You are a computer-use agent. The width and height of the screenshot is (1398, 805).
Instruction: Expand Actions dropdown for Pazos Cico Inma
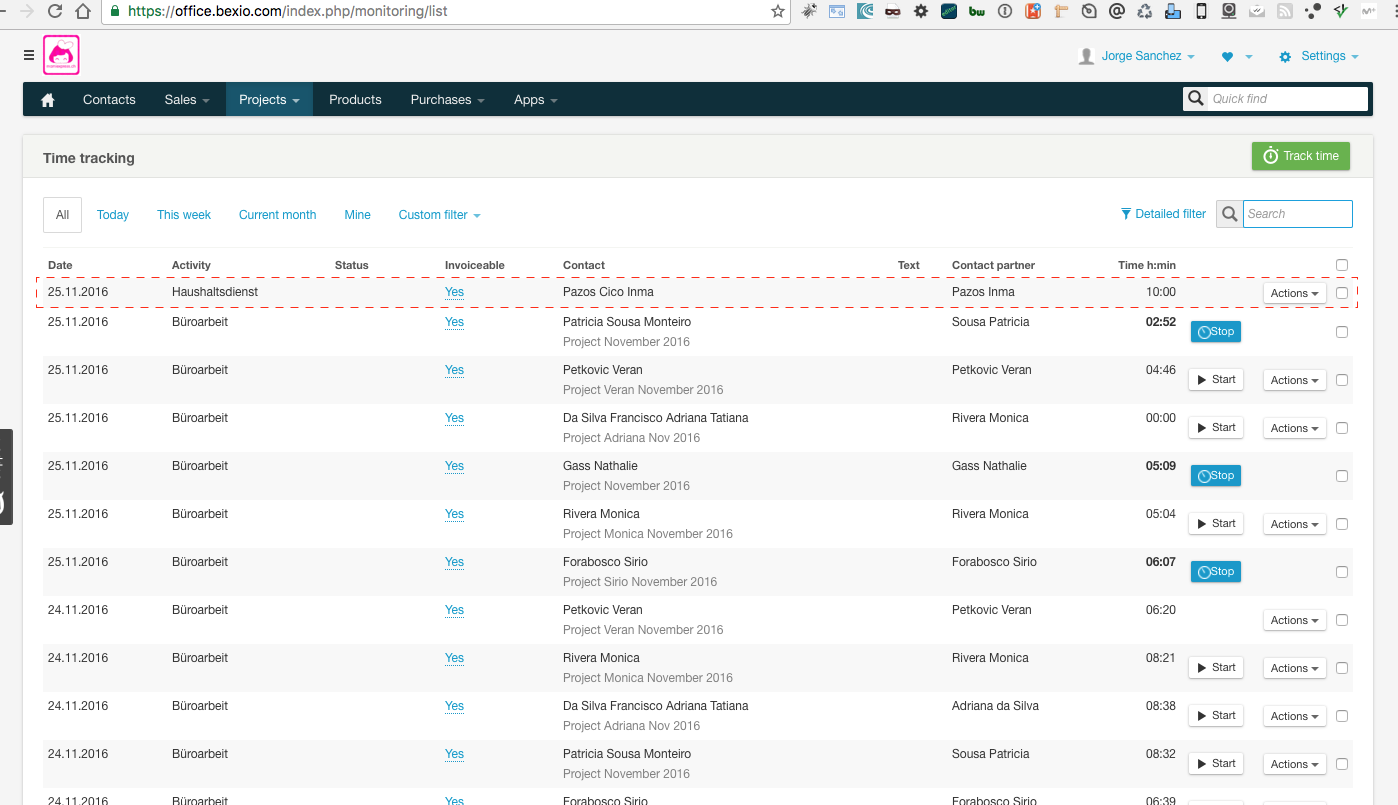pyautogui.click(x=1294, y=293)
